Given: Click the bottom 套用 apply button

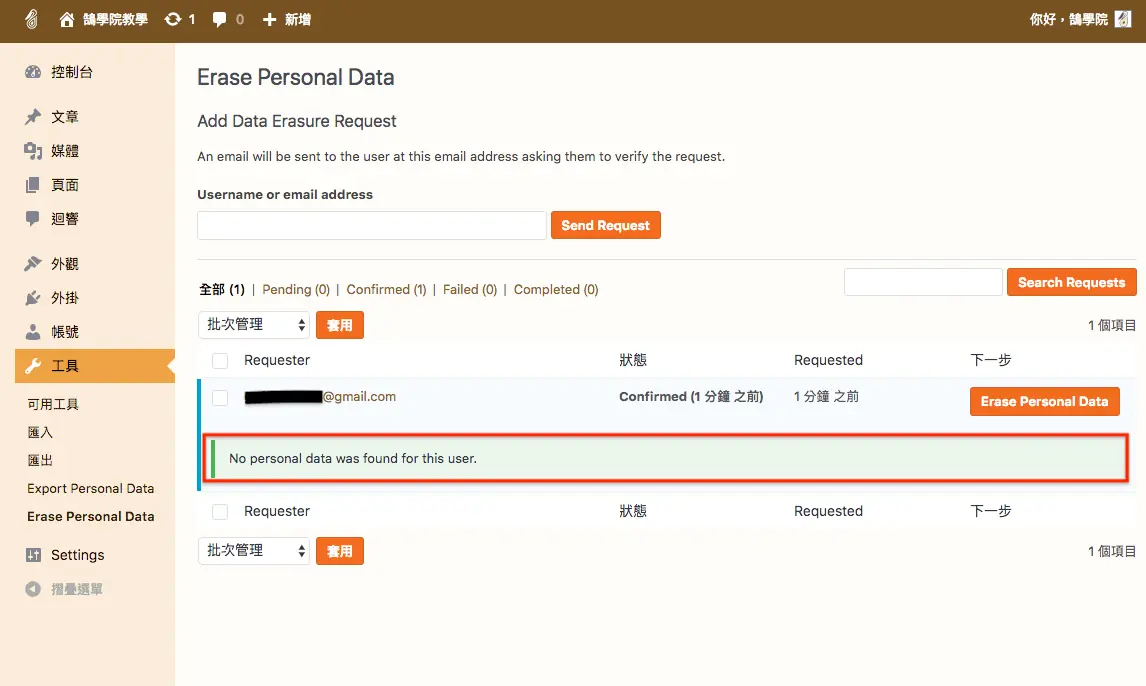Looking at the screenshot, I should [340, 551].
